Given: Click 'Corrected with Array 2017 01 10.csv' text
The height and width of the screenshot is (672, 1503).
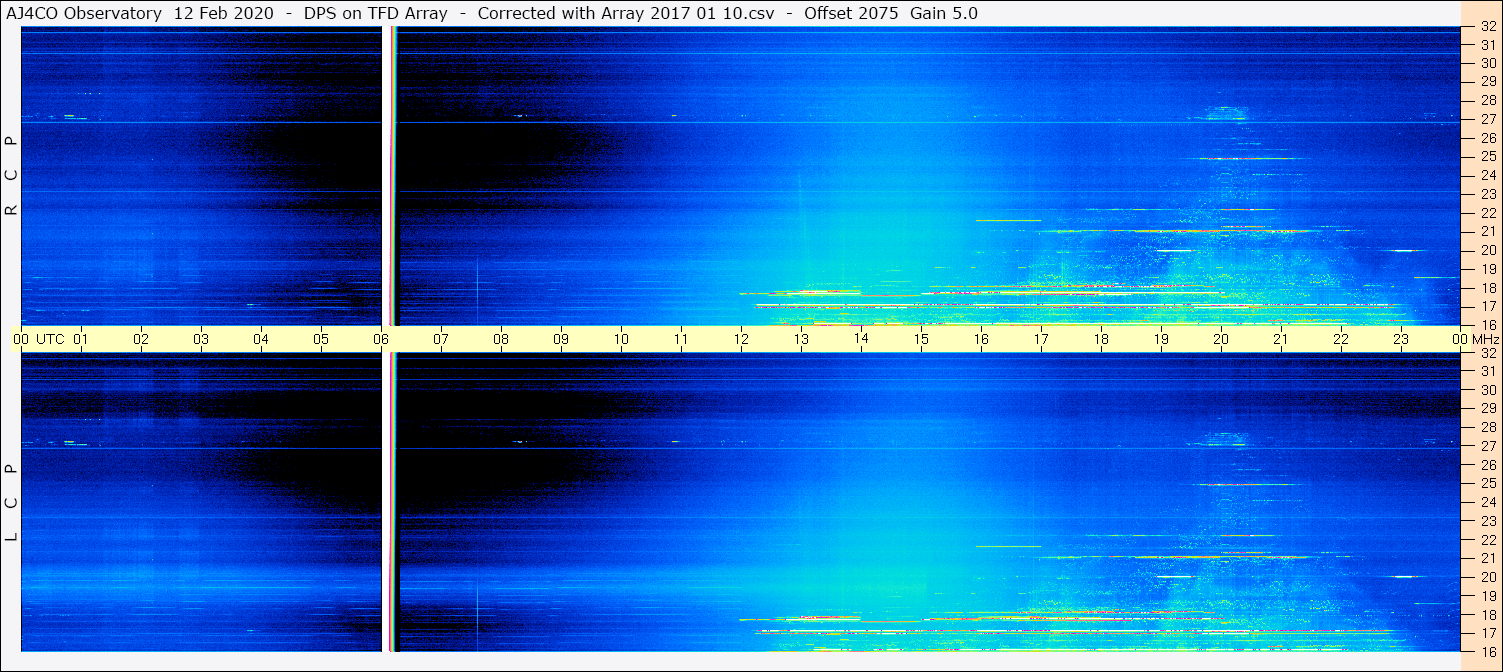Looking at the screenshot, I should tap(628, 13).
